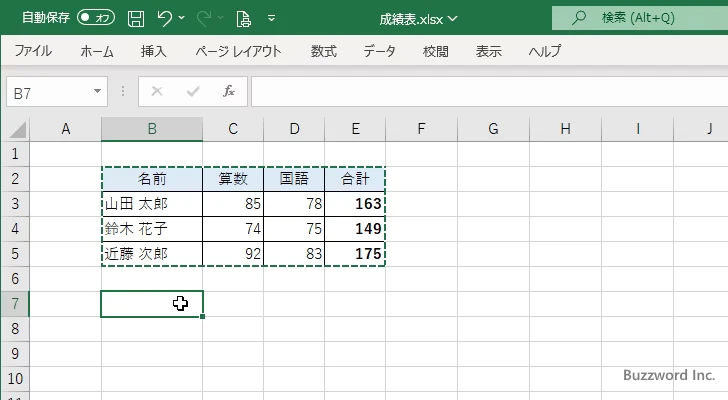The image size is (728, 400).
Task: Select row 1 header
Action: (x=15, y=154)
